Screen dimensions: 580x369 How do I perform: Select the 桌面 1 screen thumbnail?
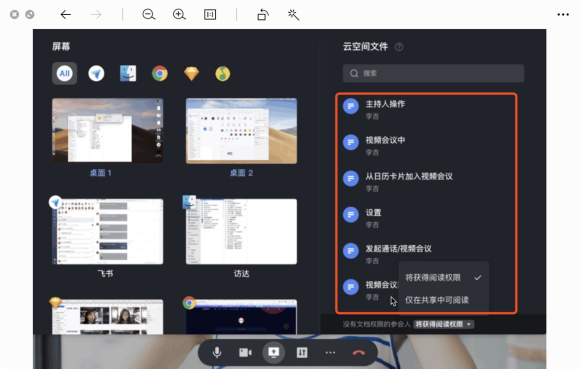tap(108, 131)
